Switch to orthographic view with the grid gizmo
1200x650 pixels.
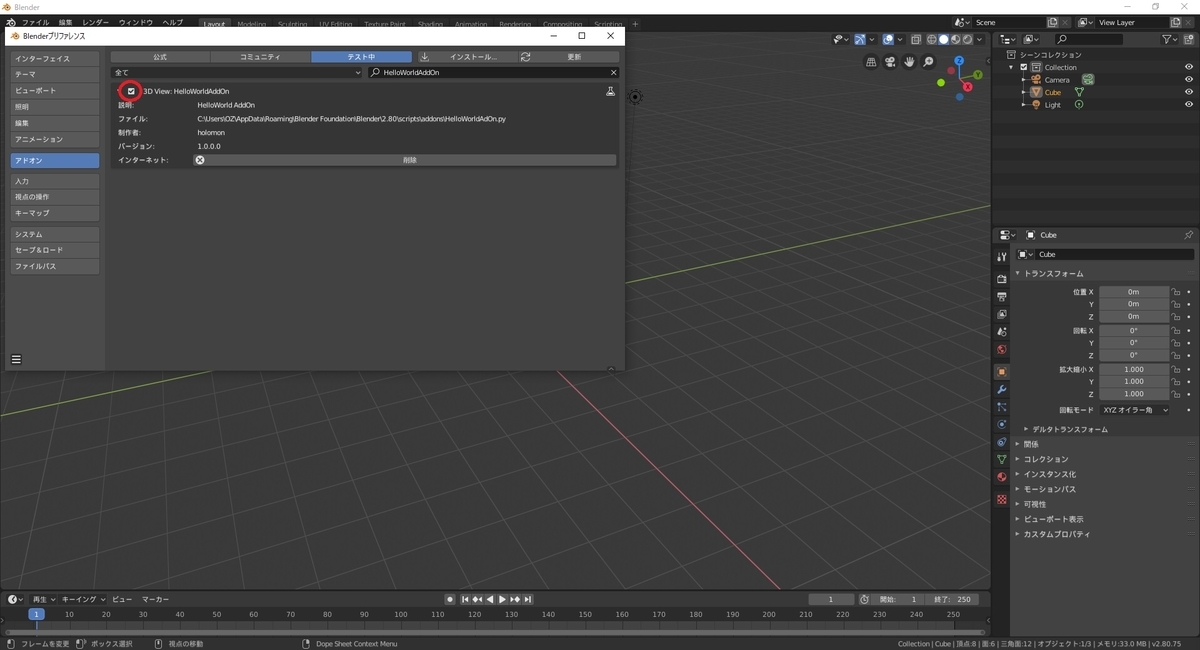pyautogui.click(x=871, y=61)
